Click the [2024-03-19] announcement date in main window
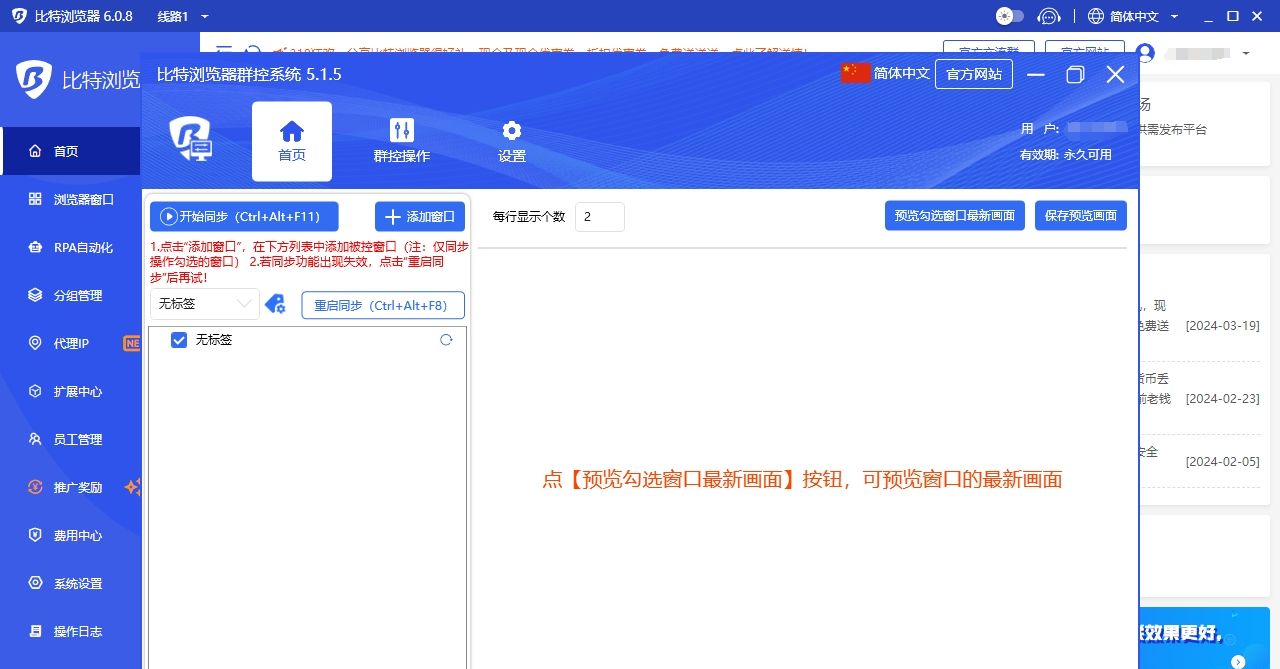1280x669 pixels. coord(1222,326)
